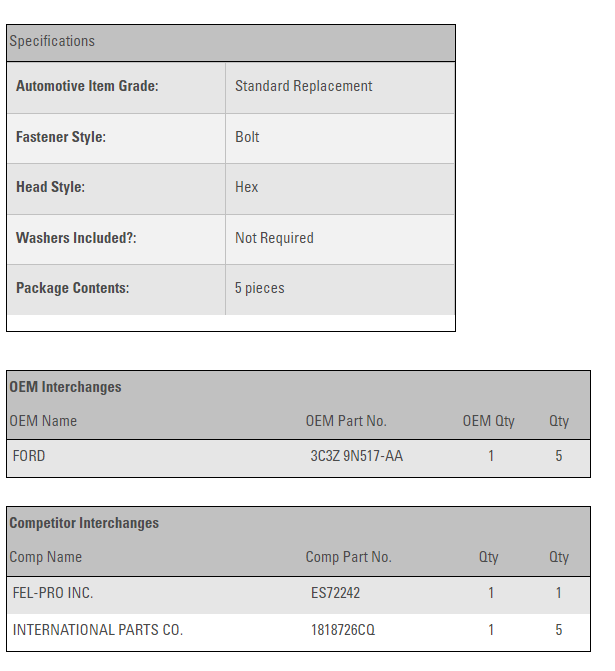615x671 pixels.
Task: Click the FORD row name
Action: pyautogui.click(x=29, y=456)
